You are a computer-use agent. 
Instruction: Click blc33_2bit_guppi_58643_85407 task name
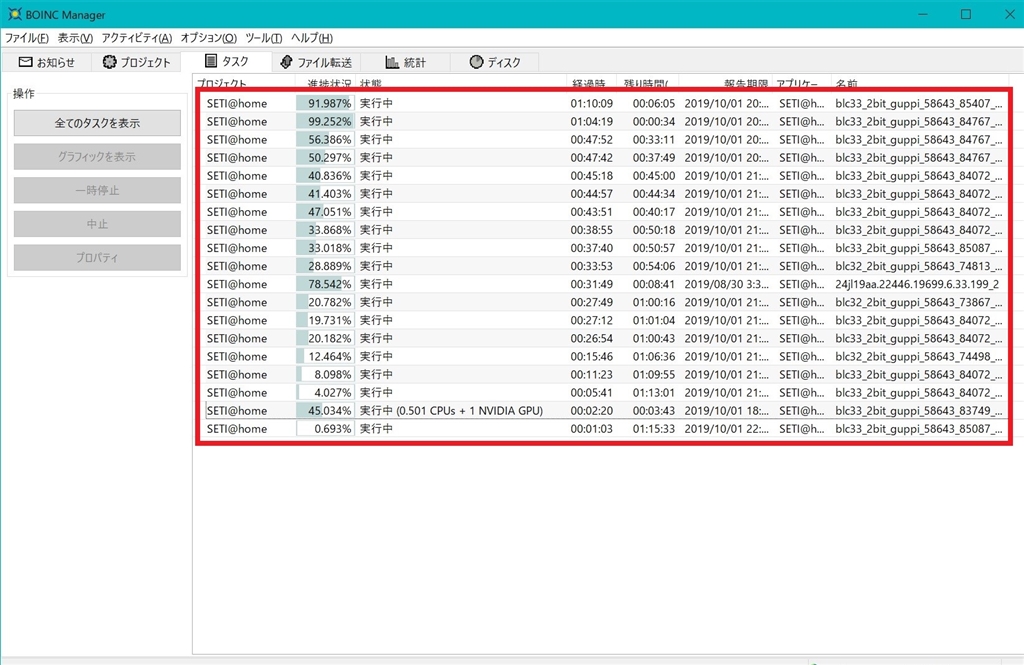[x=918, y=103]
